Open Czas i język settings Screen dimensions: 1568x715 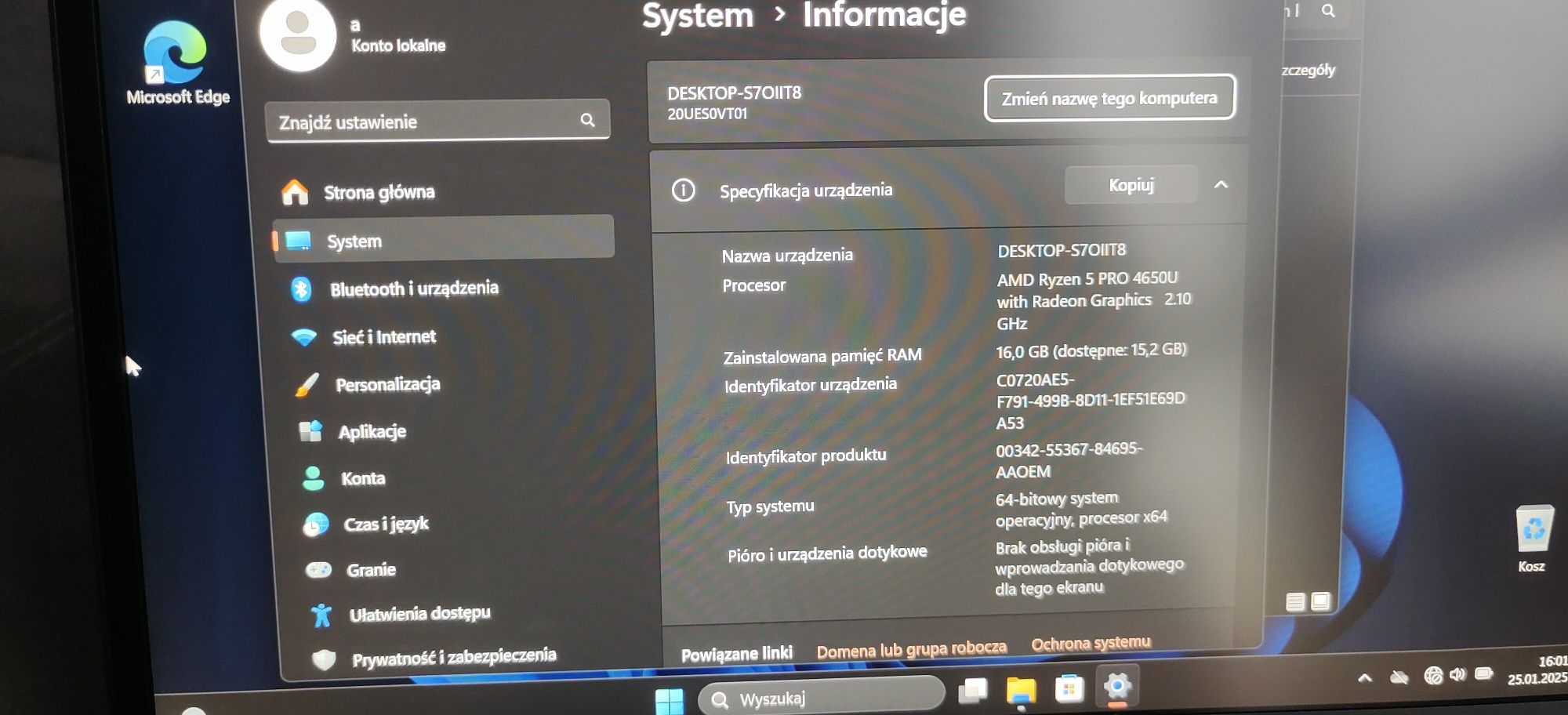coord(366,524)
